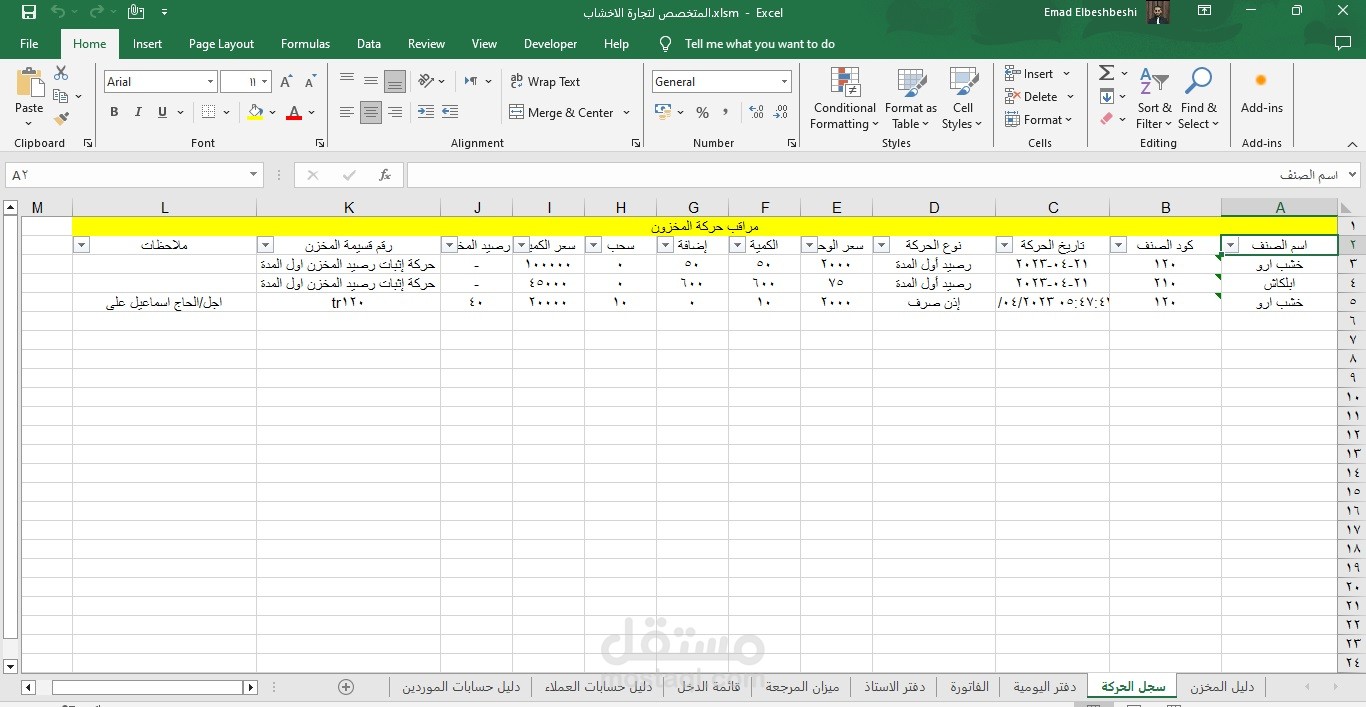
Task: Click Decrease Decimal icon
Action: (781, 113)
